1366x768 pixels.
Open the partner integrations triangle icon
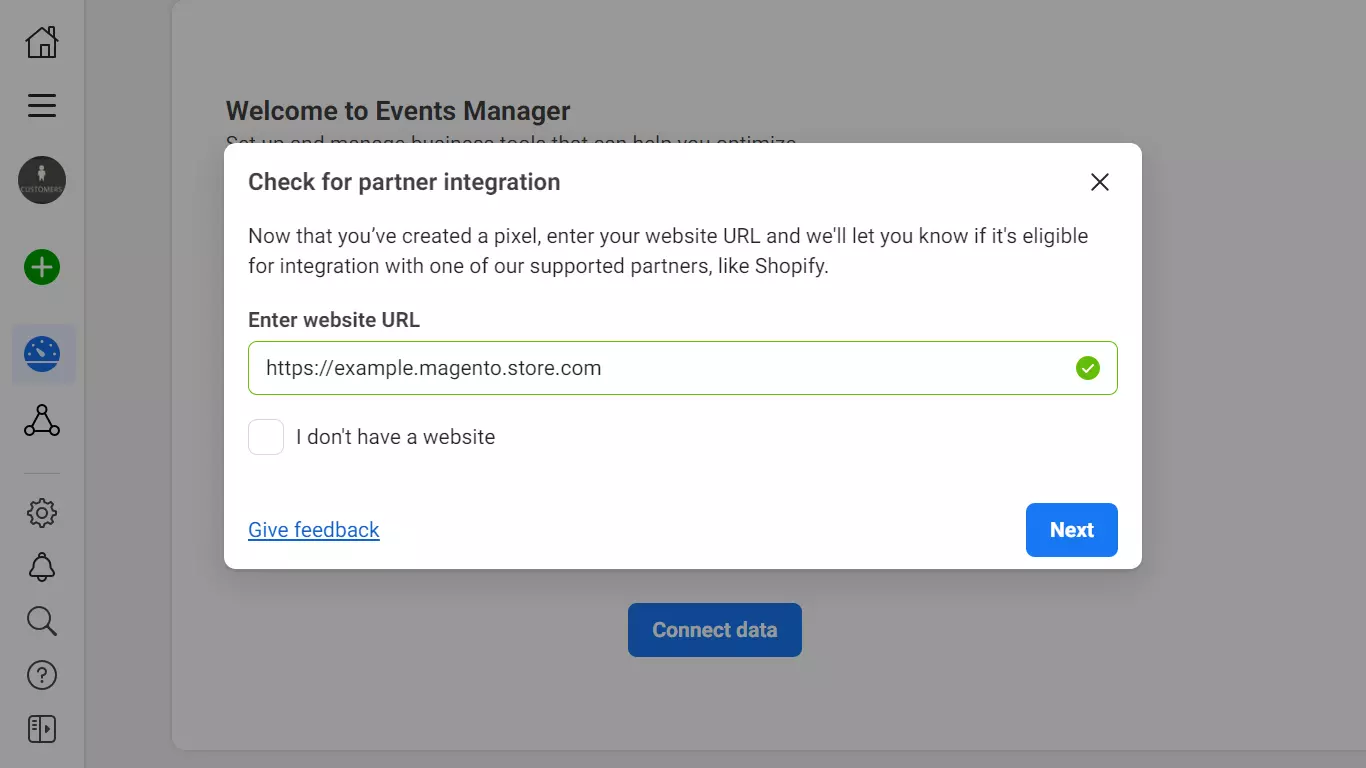click(x=42, y=421)
